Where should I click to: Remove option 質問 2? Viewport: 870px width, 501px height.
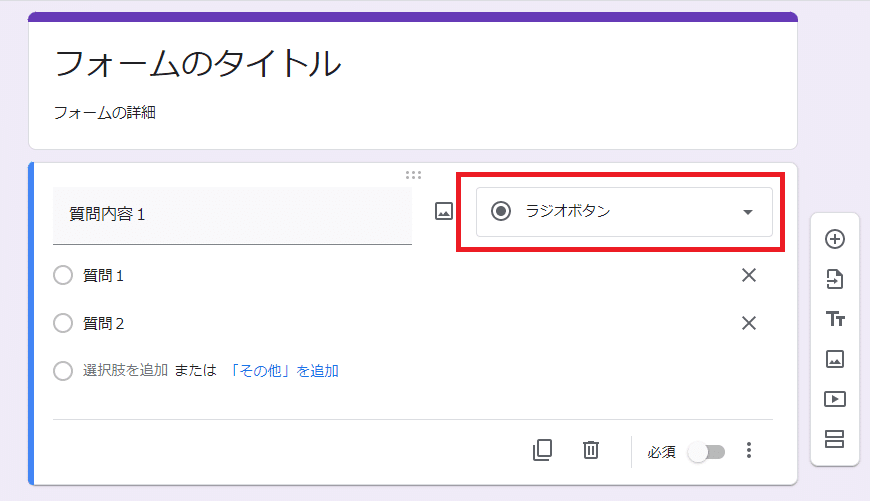point(748,323)
